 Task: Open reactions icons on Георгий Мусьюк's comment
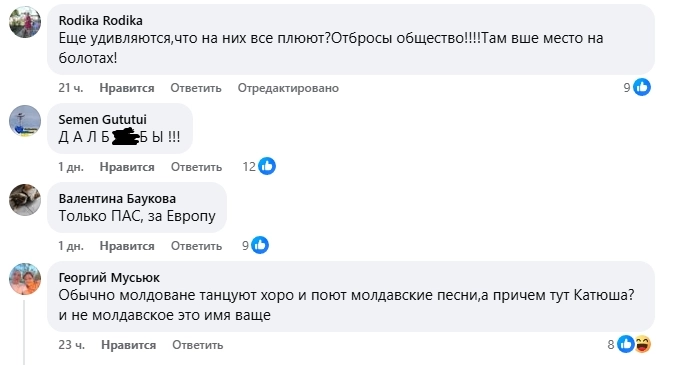(x=634, y=344)
